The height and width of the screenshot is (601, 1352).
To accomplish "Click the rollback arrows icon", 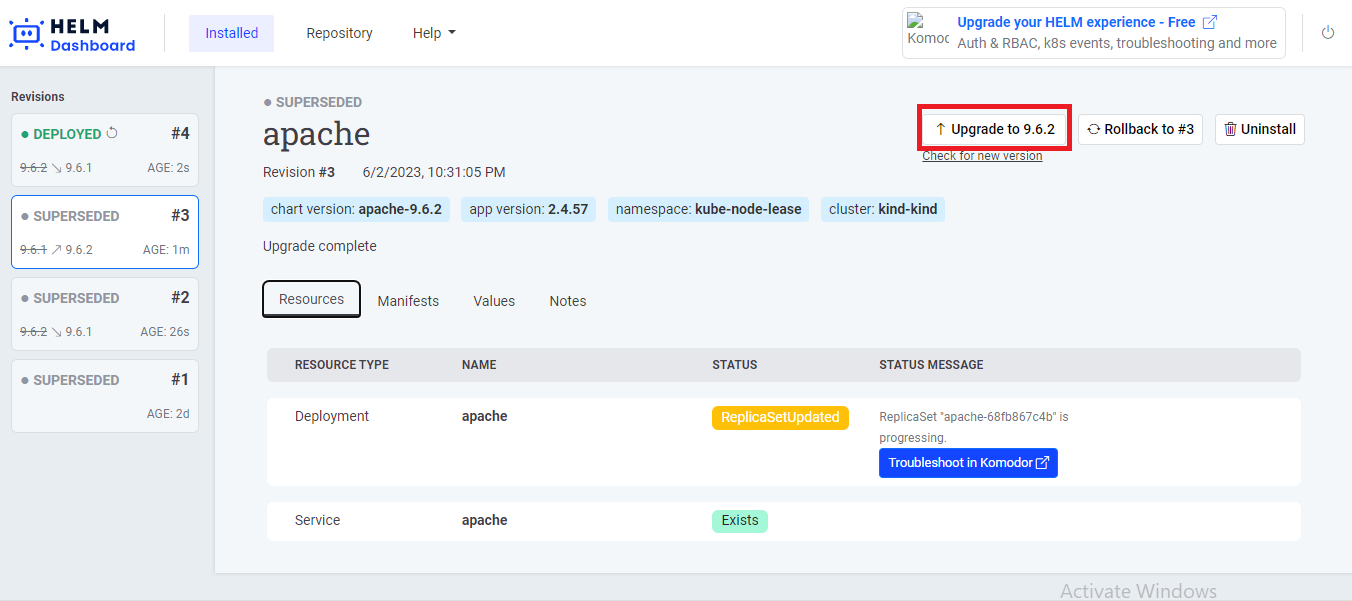I will pos(1094,129).
